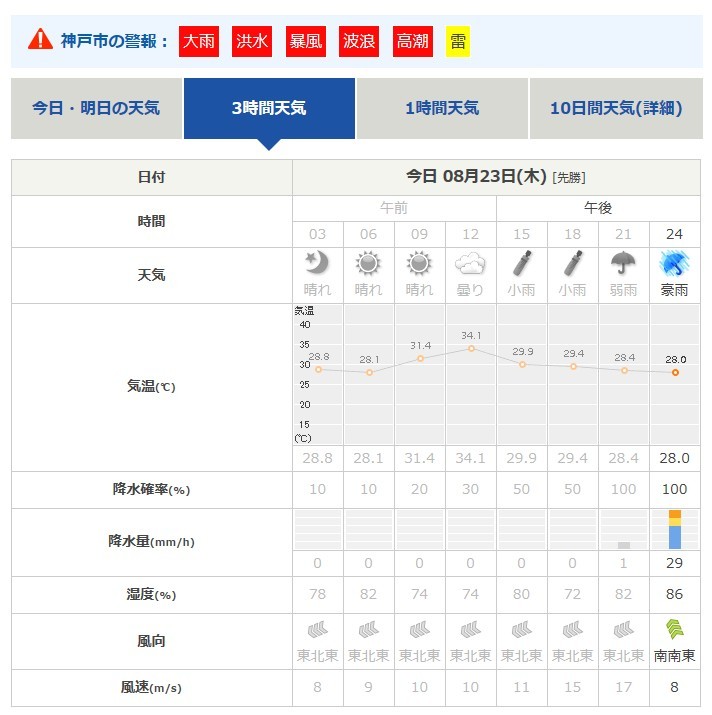712x715 pixels.
Task: Click the green wind direction arrow for 南南東
Action: click(675, 629)
